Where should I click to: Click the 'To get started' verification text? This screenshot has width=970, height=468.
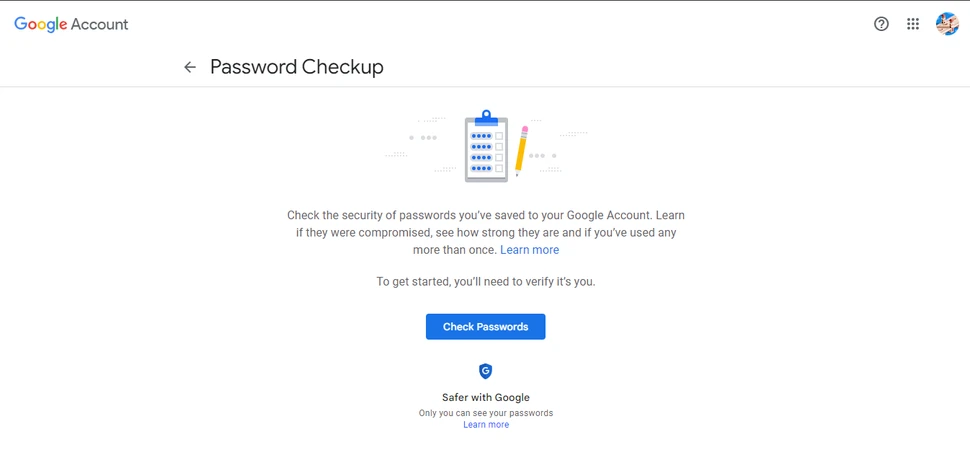[x=485, y=282]
